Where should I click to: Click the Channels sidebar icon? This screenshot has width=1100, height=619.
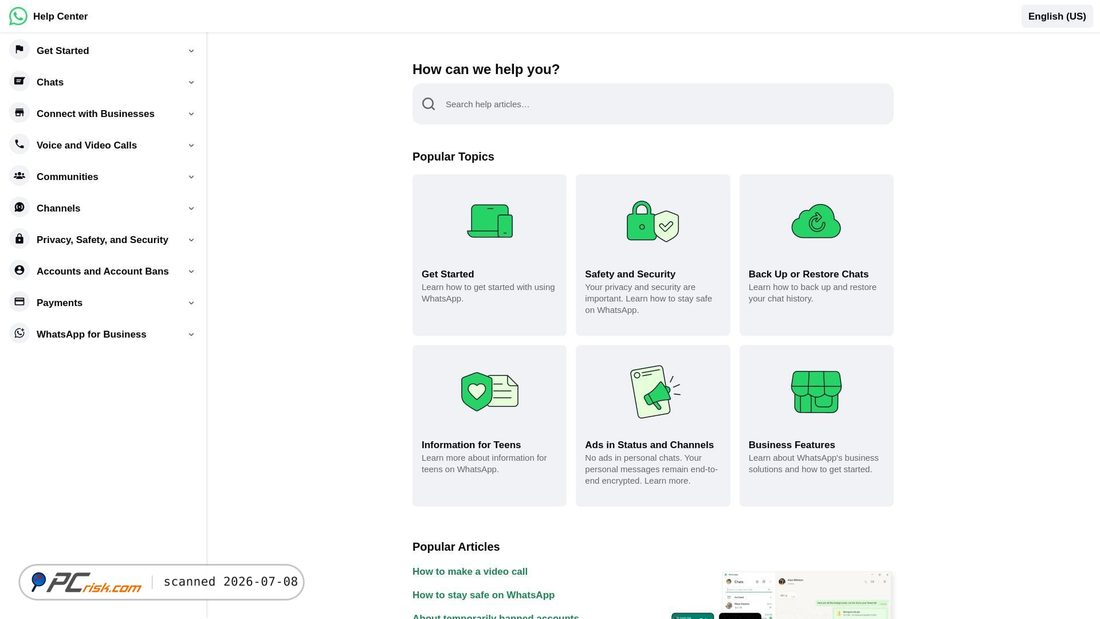coord(20,208)
